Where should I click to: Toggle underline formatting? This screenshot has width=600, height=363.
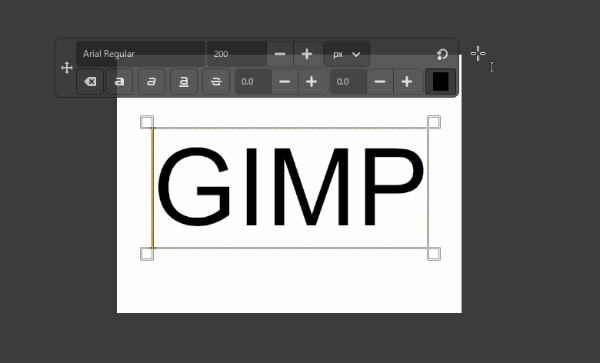tap(184, 81)
